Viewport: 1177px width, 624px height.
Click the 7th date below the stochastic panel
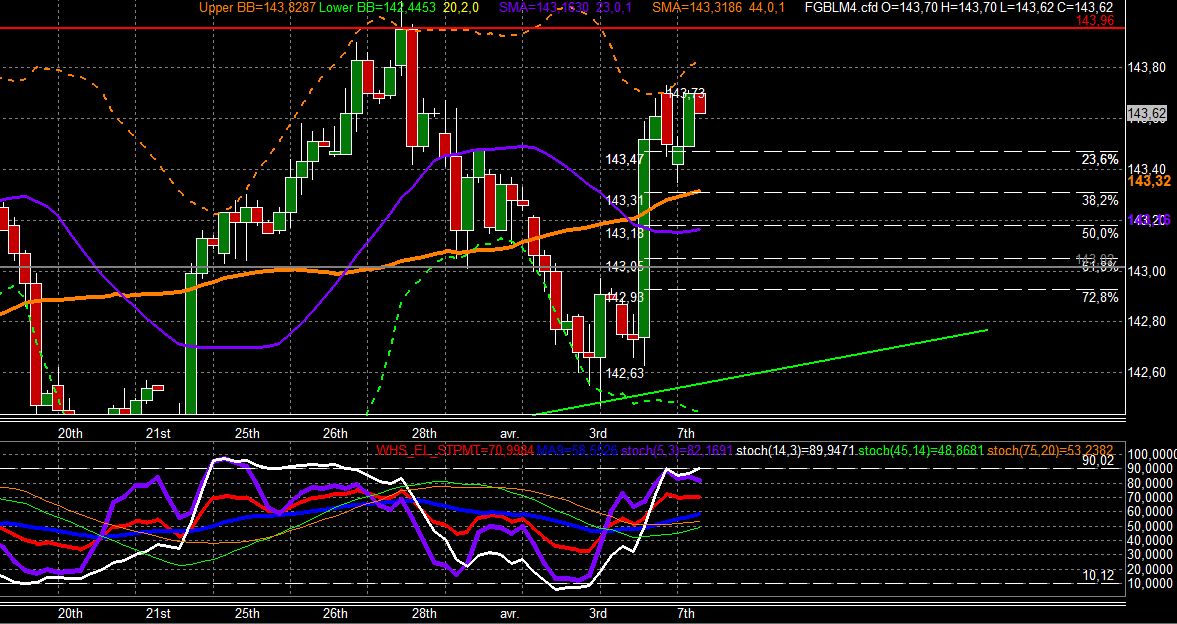coord(685,613)
